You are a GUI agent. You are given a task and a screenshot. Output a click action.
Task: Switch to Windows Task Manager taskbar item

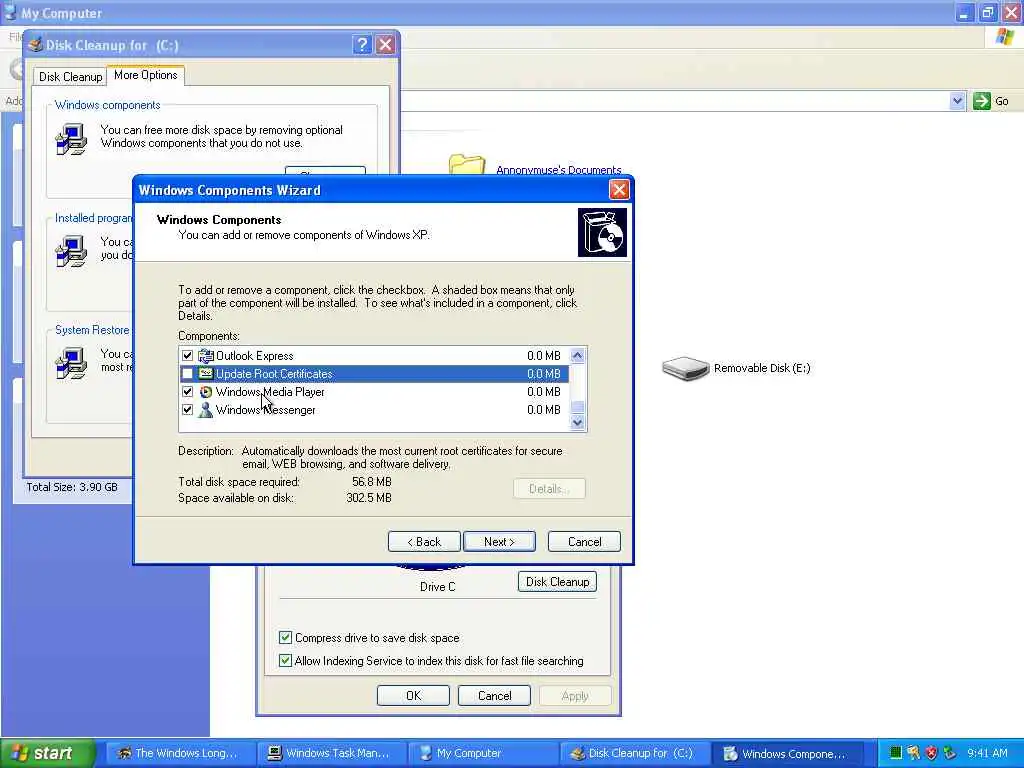pyautogui.click(x=332, y=753)
